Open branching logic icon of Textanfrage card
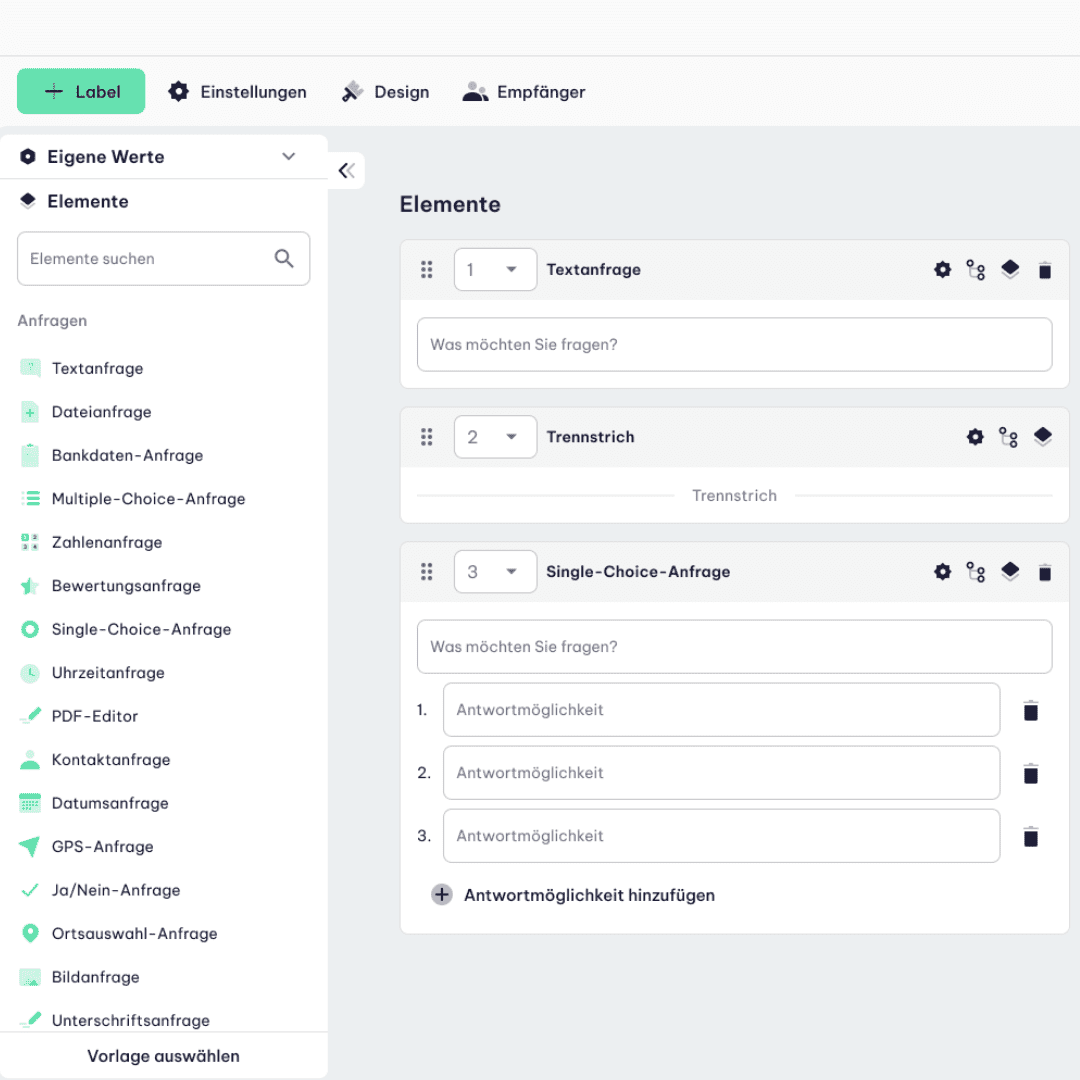Screen dimensions: 1080x1080 pos(975,269)
